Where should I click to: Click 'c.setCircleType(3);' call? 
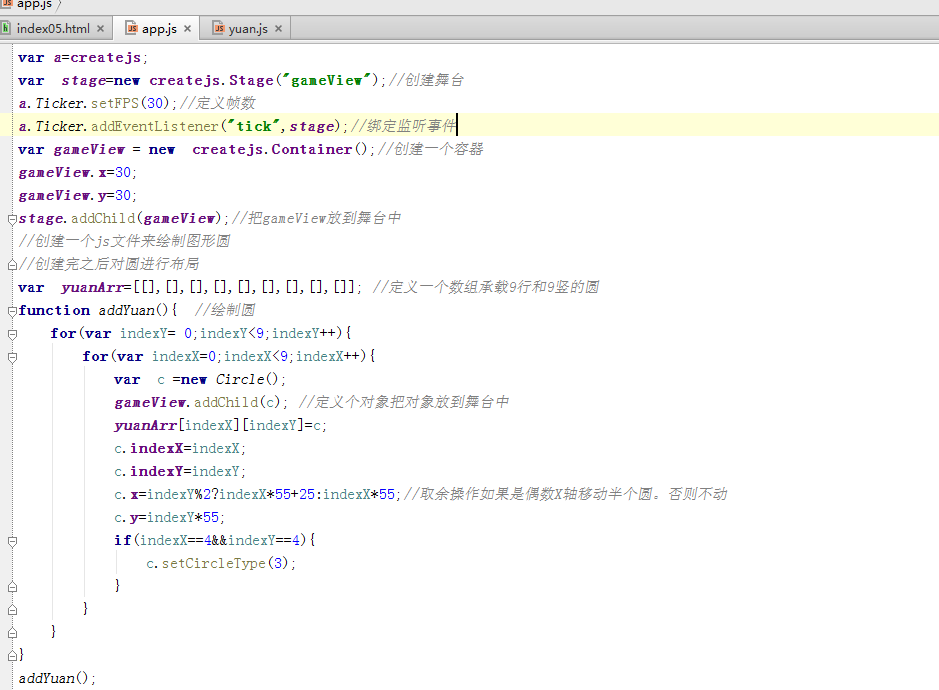coord(221,564)
